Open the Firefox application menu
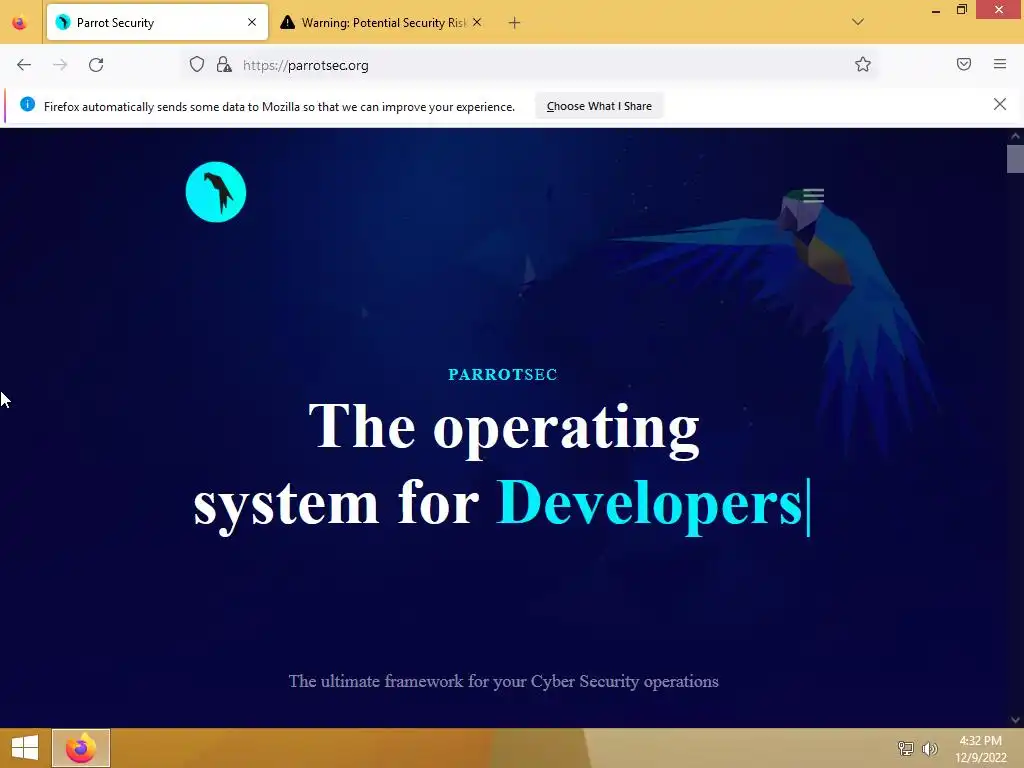This screenshot has width=1024, height=768. coord(1000,64)
